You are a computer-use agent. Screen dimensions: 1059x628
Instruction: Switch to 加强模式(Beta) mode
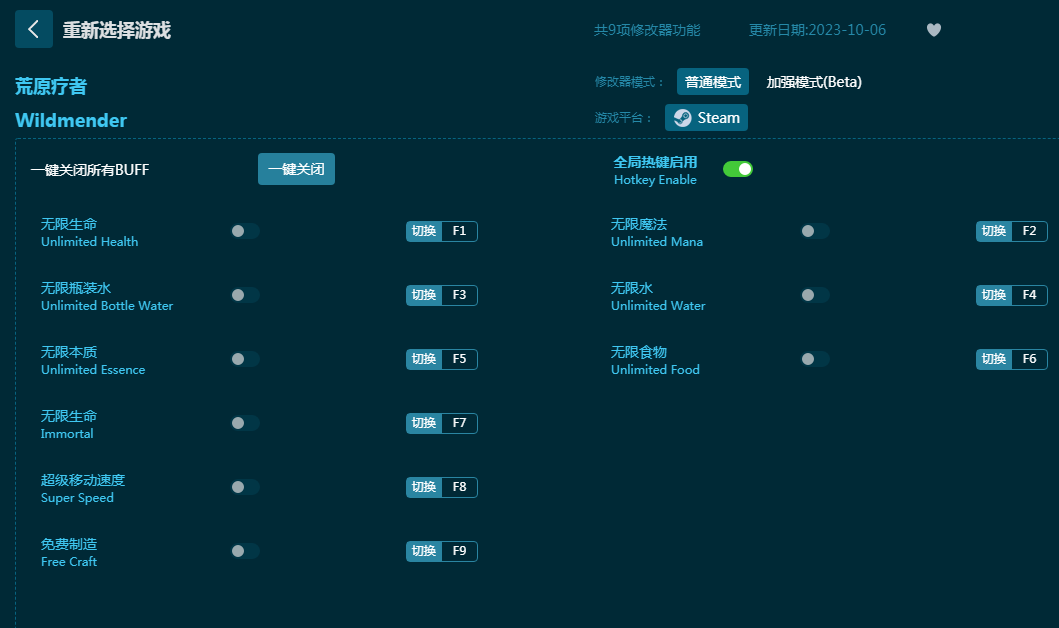pyautogui.click(x=813, y=82)
